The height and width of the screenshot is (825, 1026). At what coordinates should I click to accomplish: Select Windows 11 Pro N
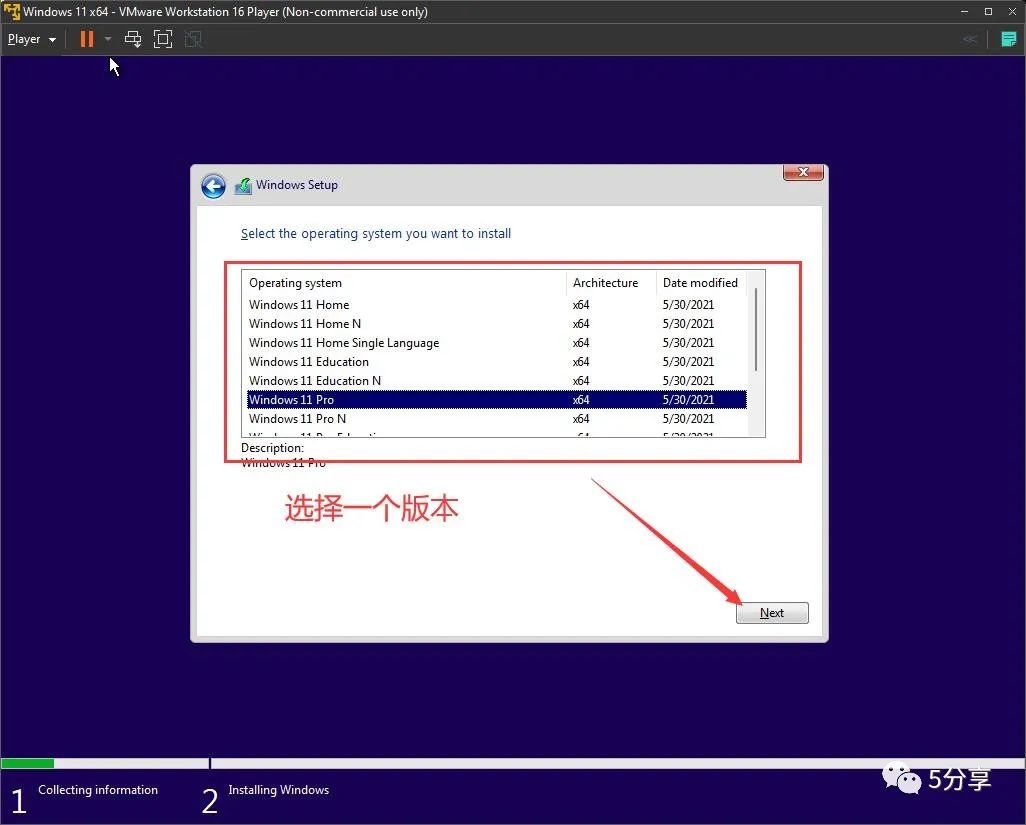pyautogui.click(x=497, y=419)
